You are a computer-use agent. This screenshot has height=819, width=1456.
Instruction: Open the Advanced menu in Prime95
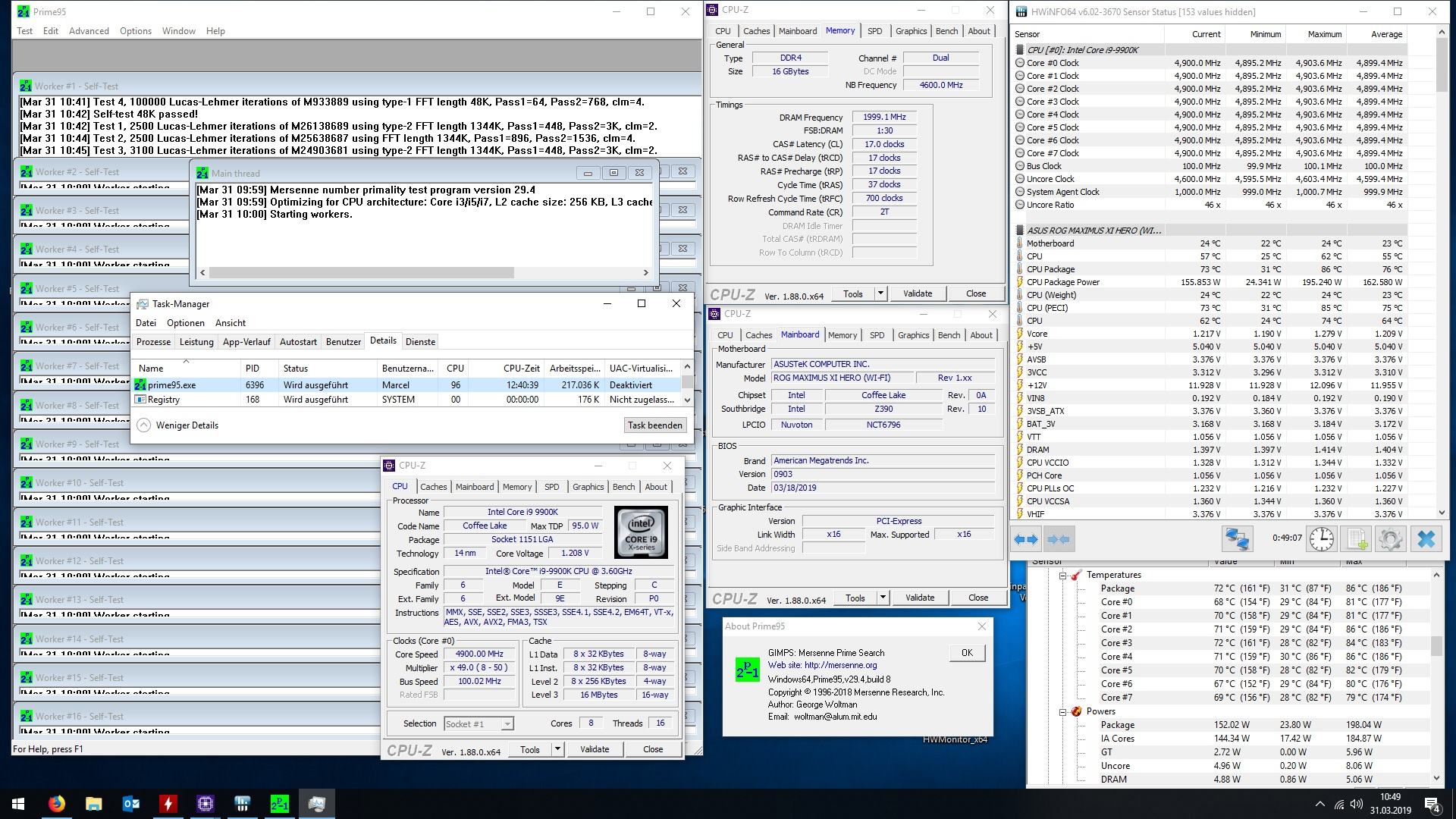tap(89, 31)
